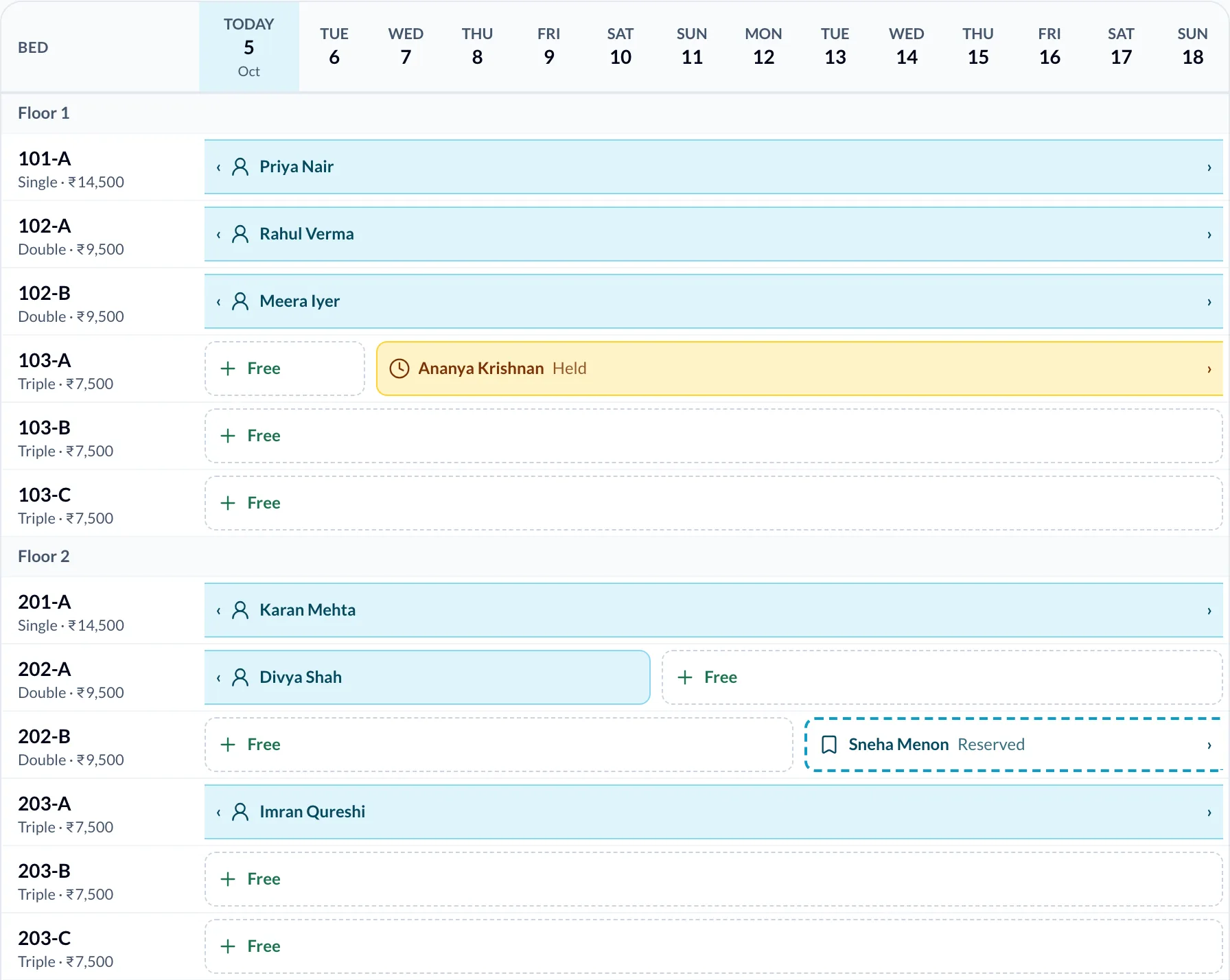
Task: Click the person icon beside Rahul Verma
Action: pos(240,234)
